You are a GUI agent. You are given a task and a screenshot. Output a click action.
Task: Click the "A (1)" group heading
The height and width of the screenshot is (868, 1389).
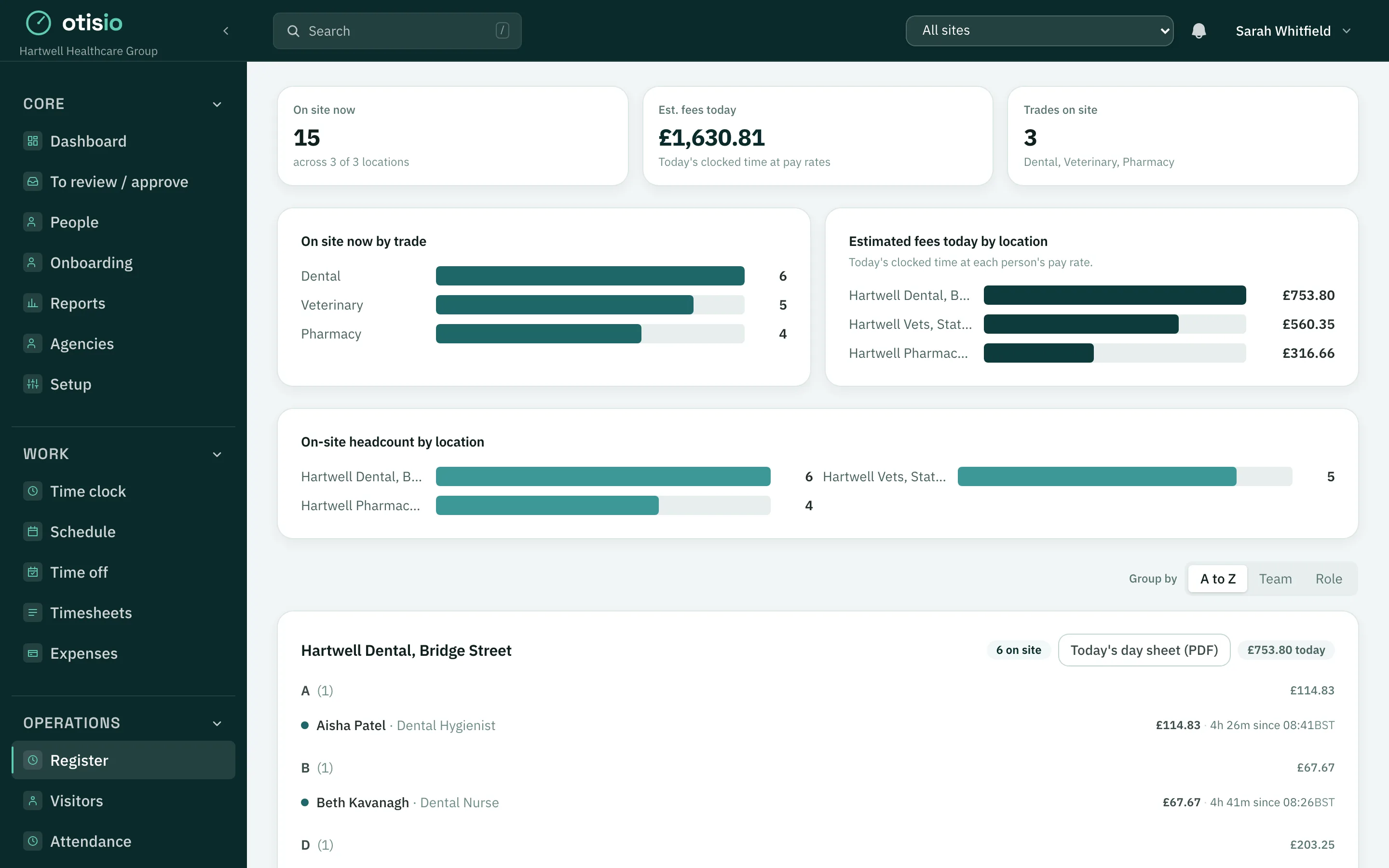click(x=317, y=691)
